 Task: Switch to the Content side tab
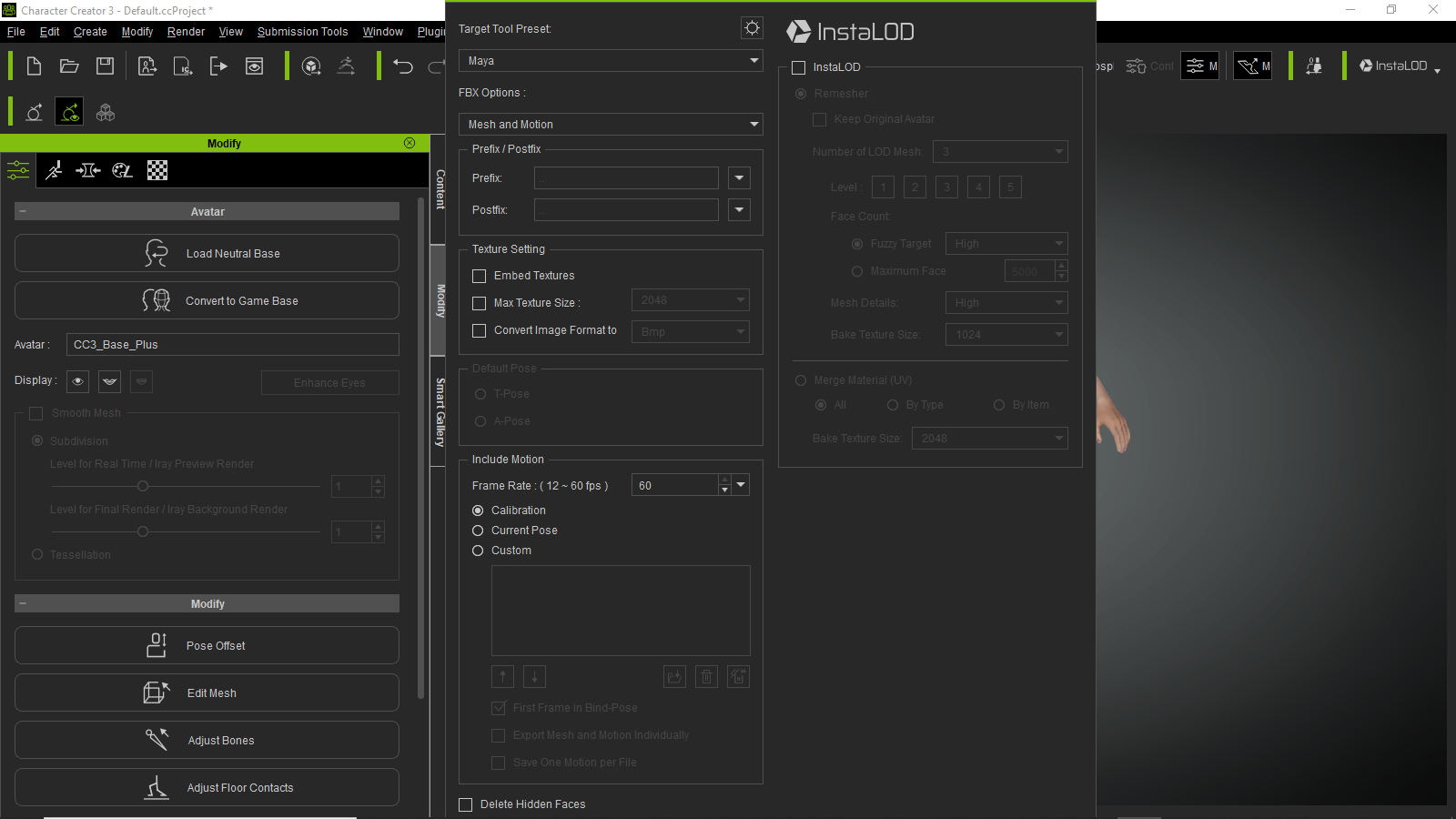pyautogui.click(x=440, y=189)
